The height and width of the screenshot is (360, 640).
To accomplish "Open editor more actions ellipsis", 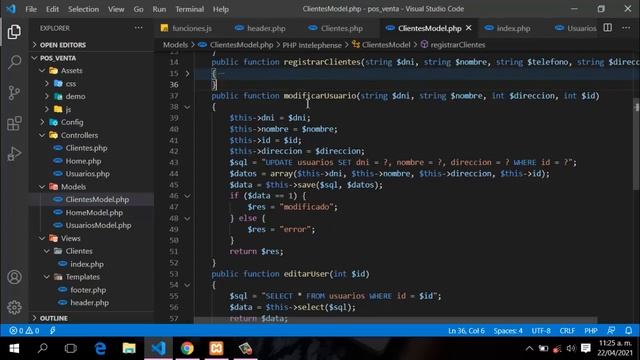I will coord(626,28).
